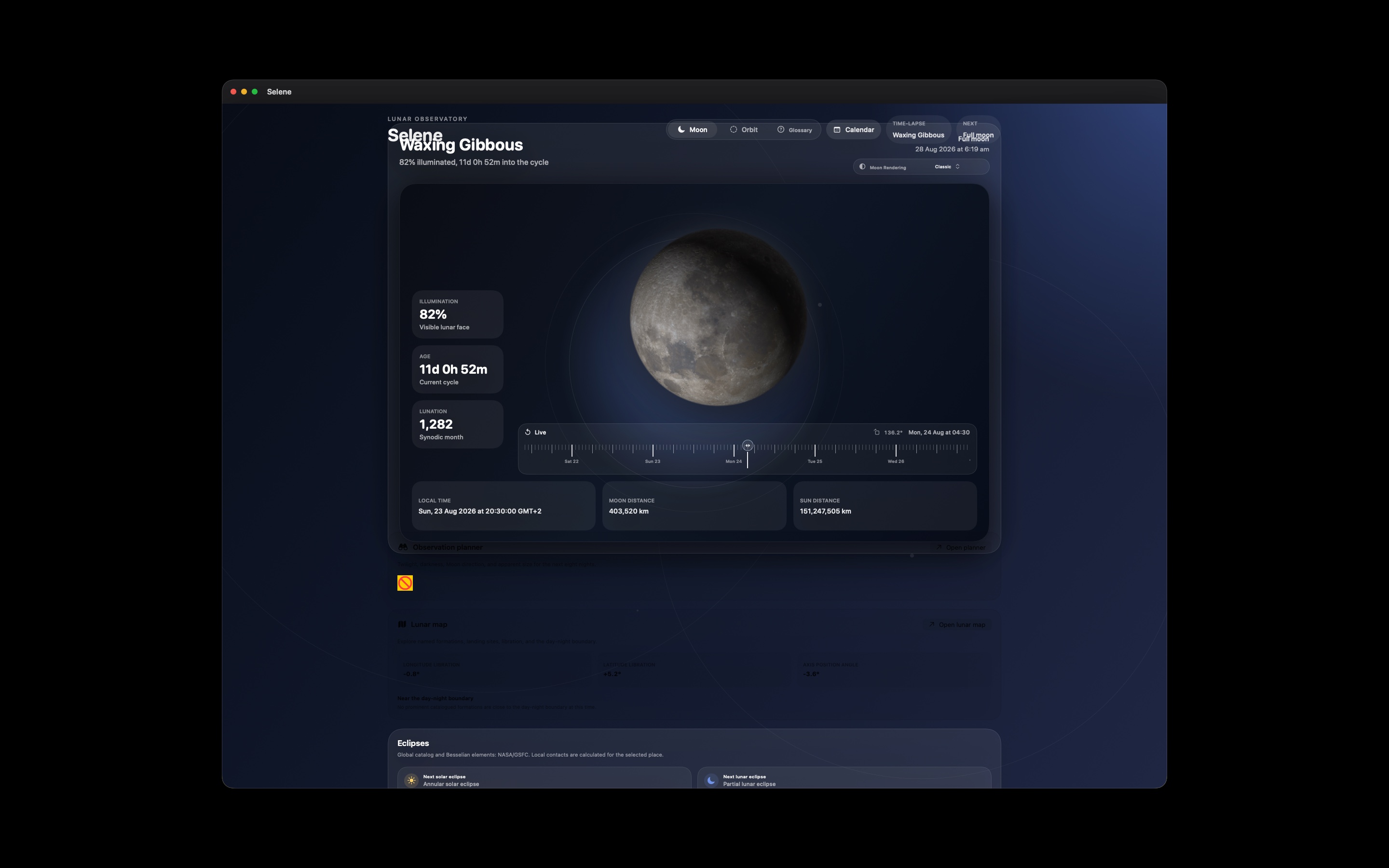Screen dimensions: 1389x868
Task: Click the '28 Aug 2026 at 6:19 am' text
Action: [952, 149]
